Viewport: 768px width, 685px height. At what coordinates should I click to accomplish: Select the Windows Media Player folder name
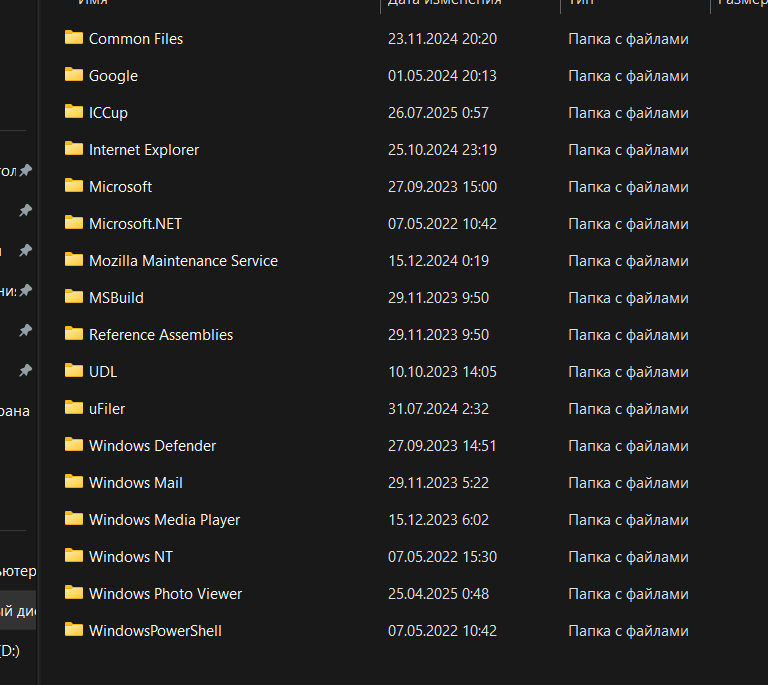point(165,520)
